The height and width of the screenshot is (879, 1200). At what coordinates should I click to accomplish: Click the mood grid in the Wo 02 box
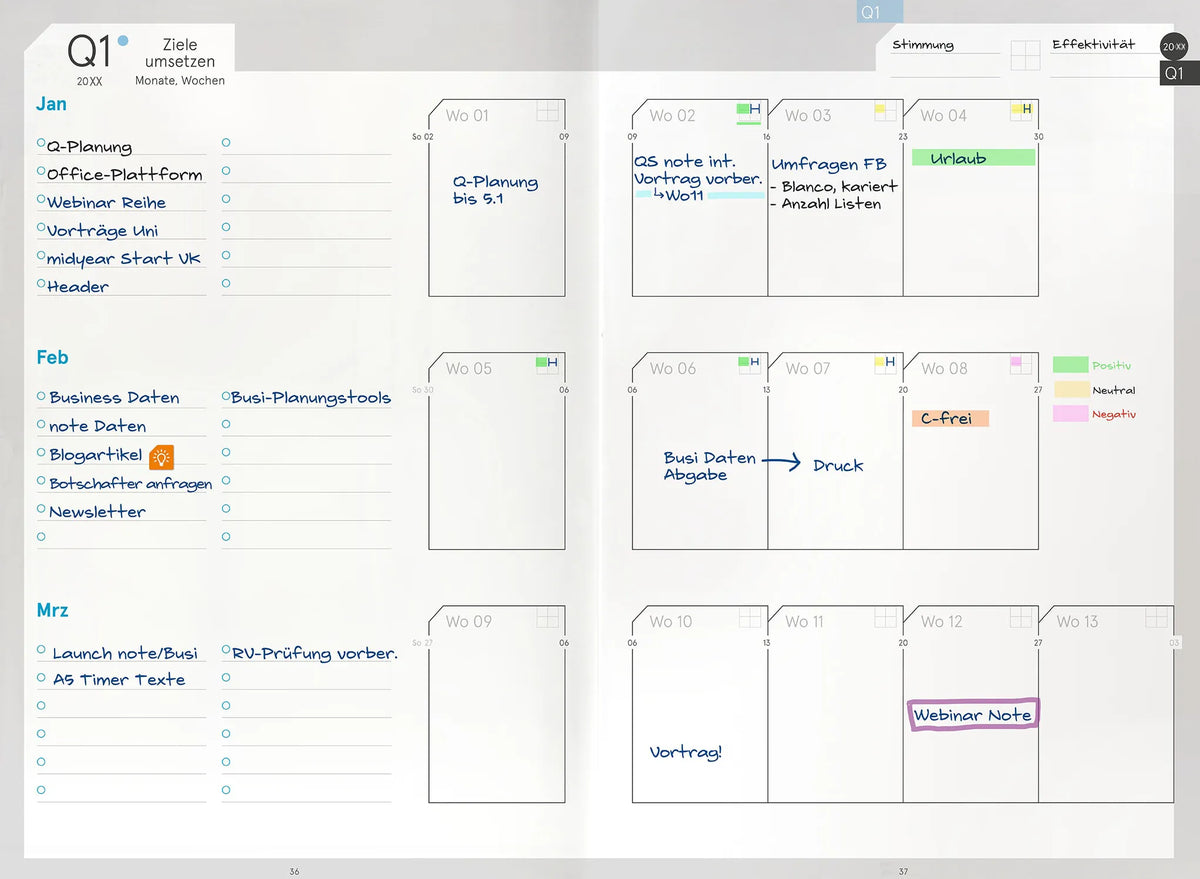tap(749, 111)
